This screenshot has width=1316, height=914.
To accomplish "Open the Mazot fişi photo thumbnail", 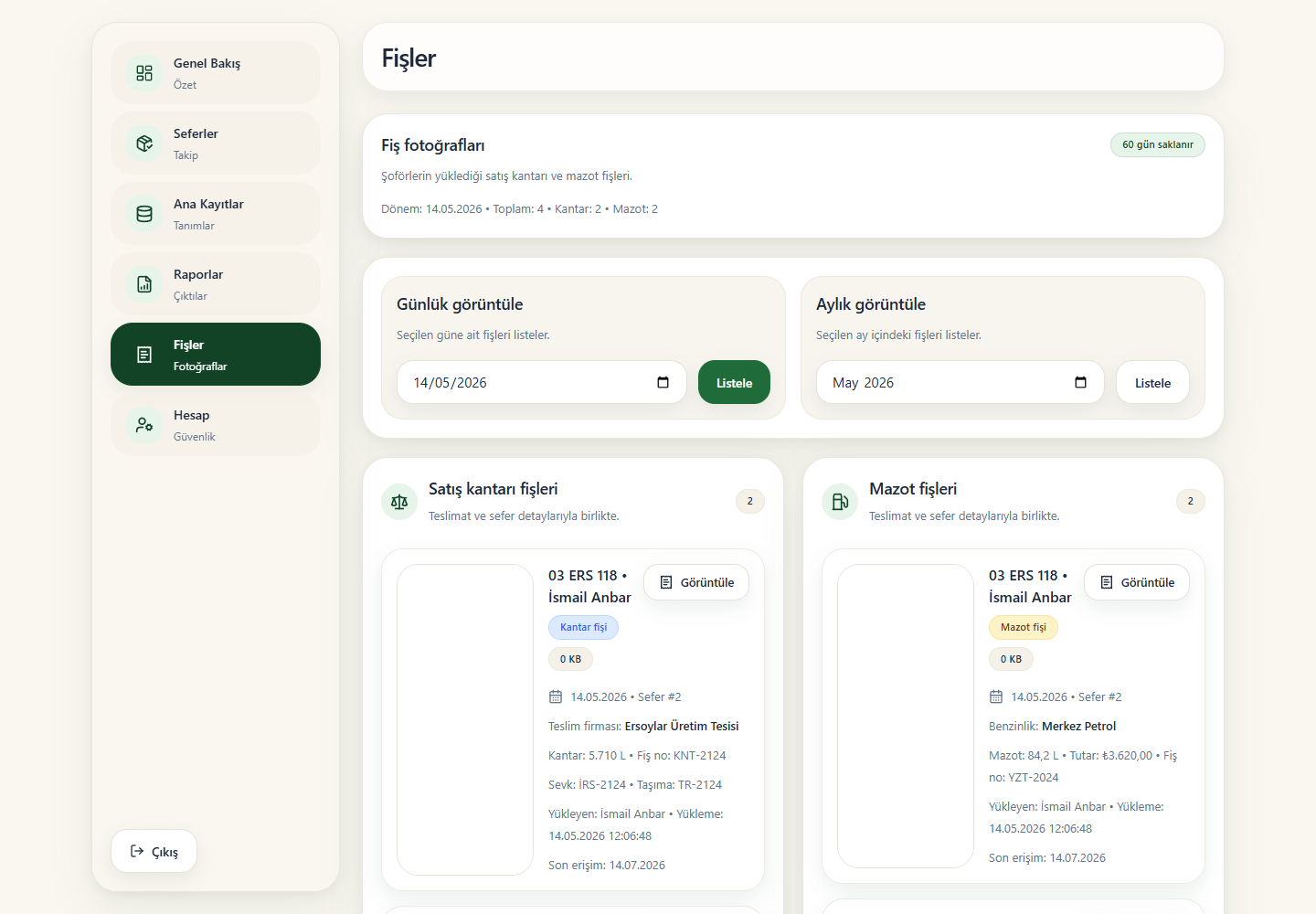I will click(906, 716).
